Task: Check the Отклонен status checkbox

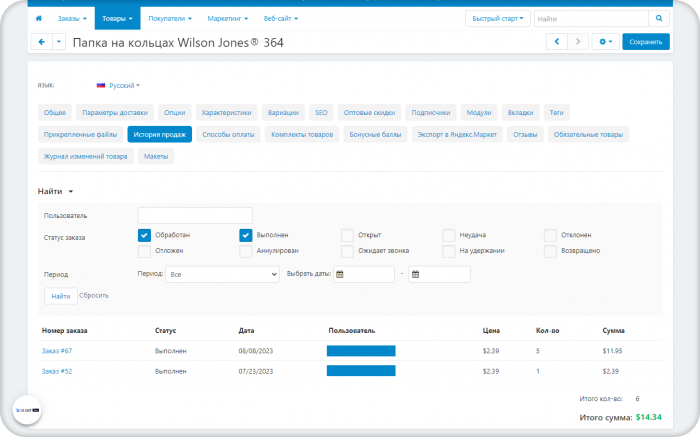Action: click(x=550, y=235)
